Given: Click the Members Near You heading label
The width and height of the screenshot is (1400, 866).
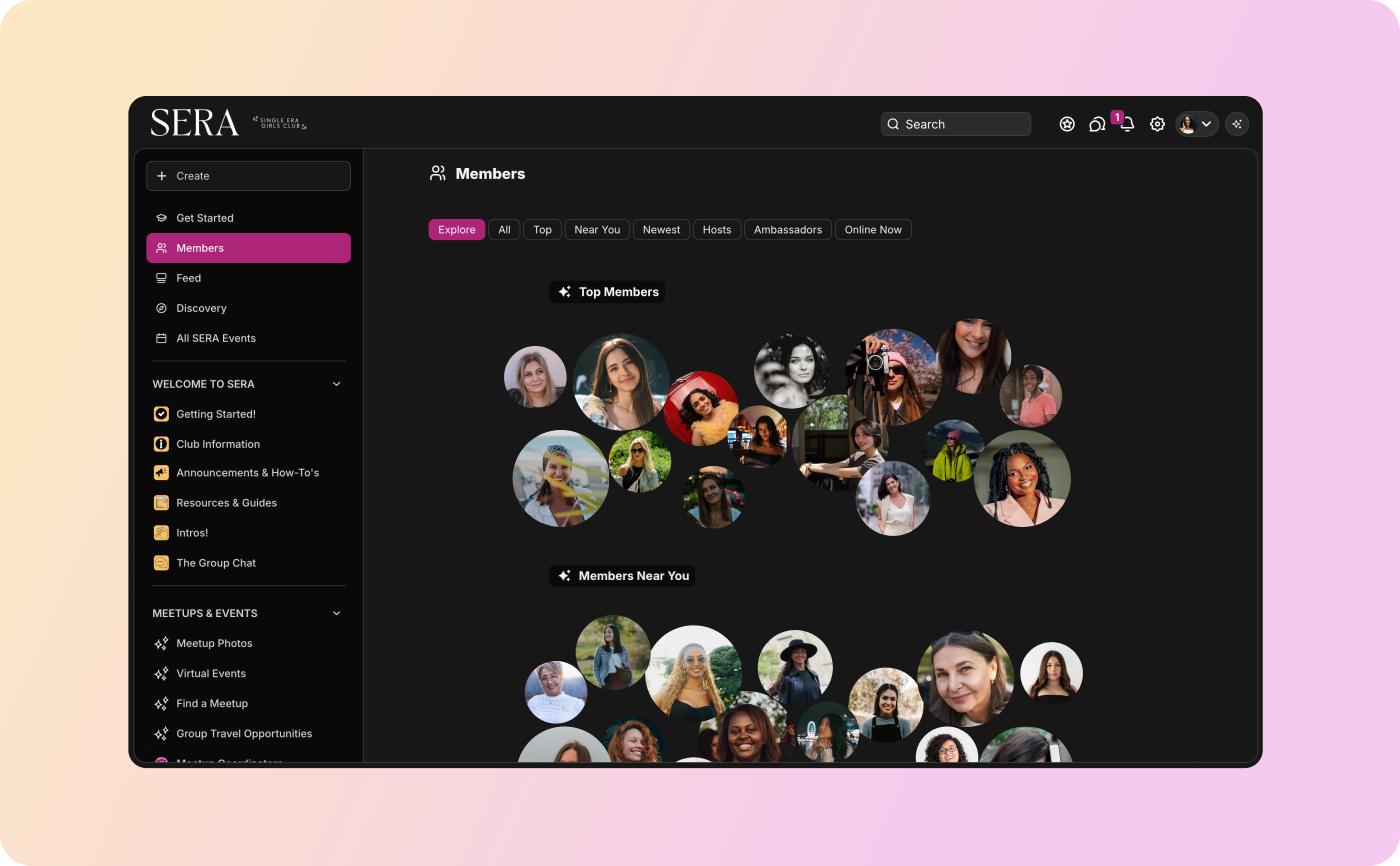Looking at the screenshot, I should (622, 576).
